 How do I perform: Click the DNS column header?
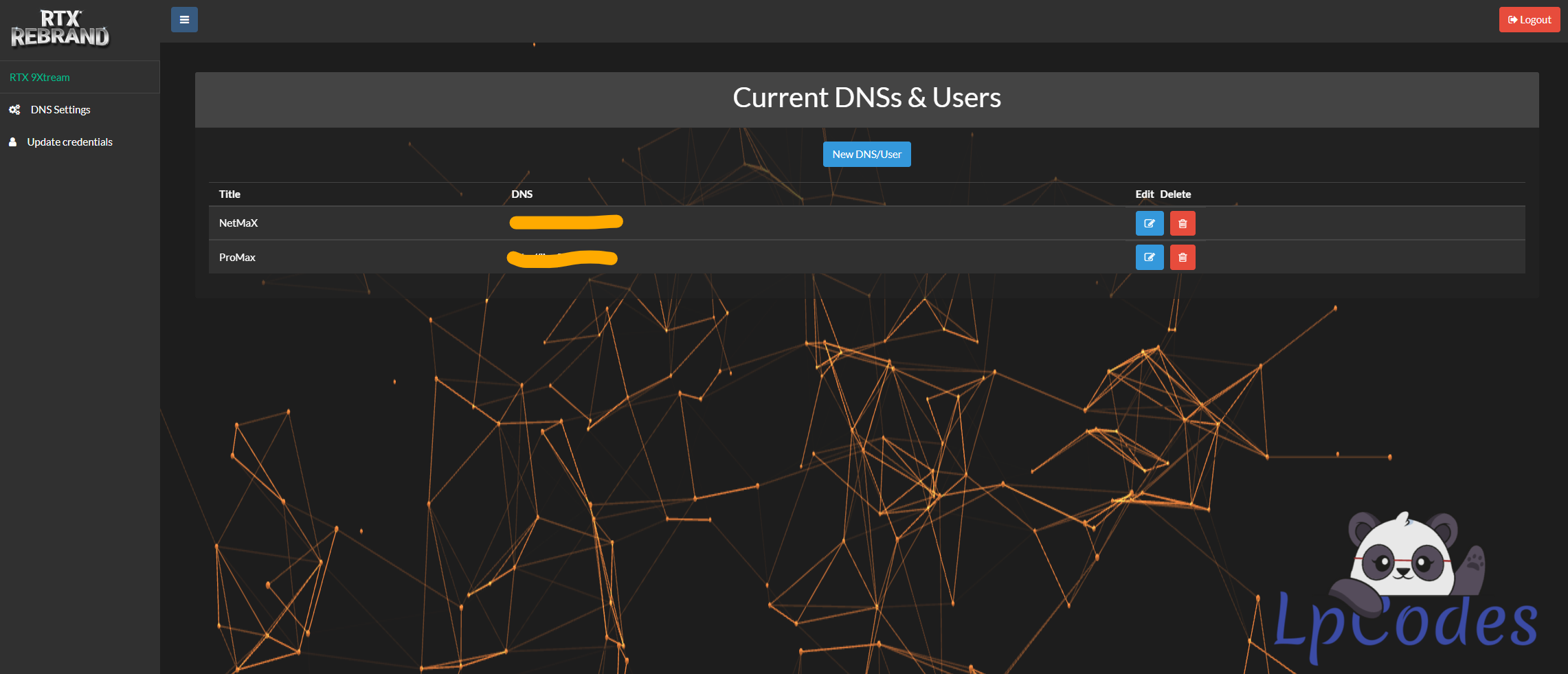coord(522,194)
